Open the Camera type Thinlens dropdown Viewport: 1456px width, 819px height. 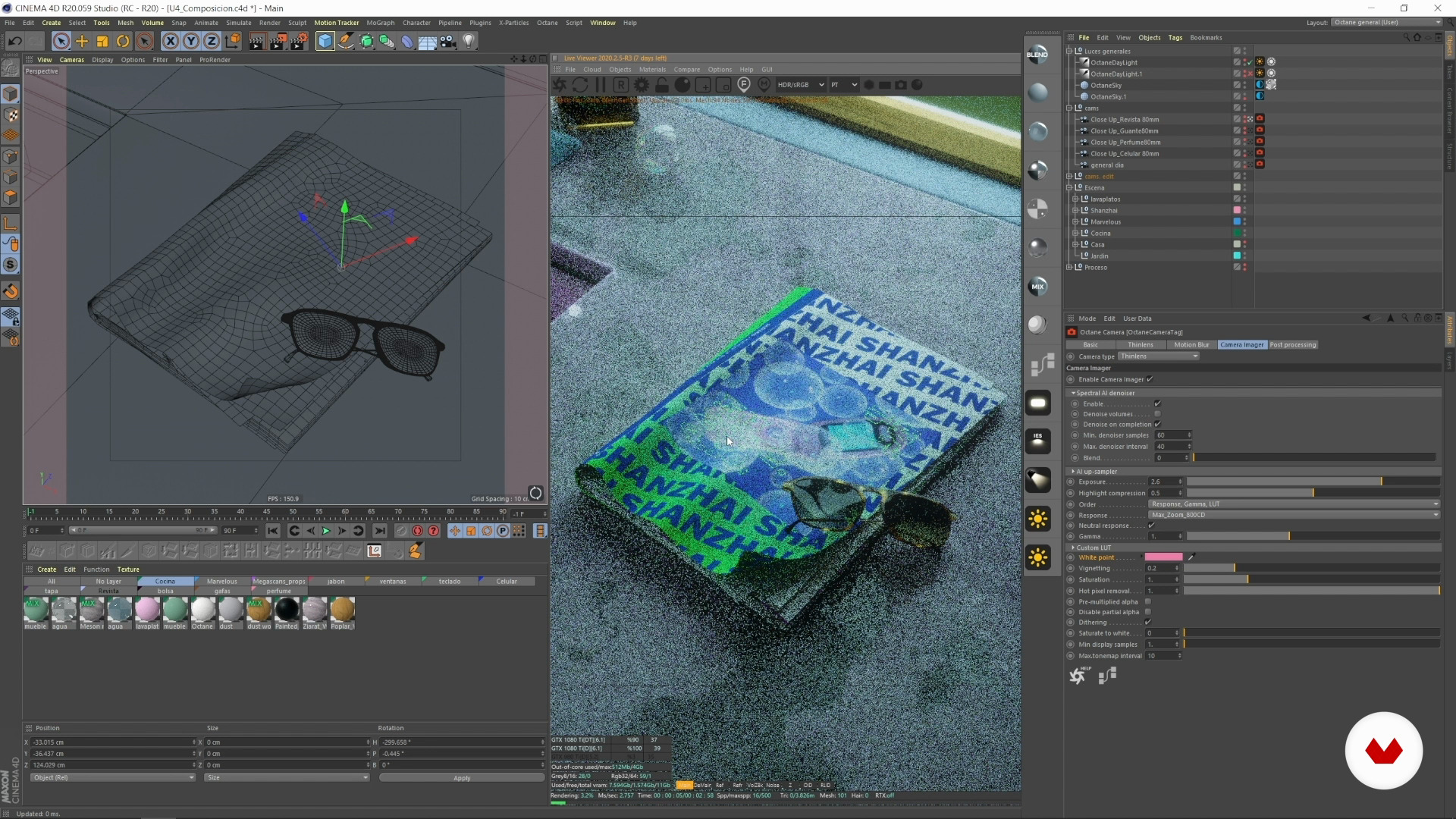(x=1158, y=356)
